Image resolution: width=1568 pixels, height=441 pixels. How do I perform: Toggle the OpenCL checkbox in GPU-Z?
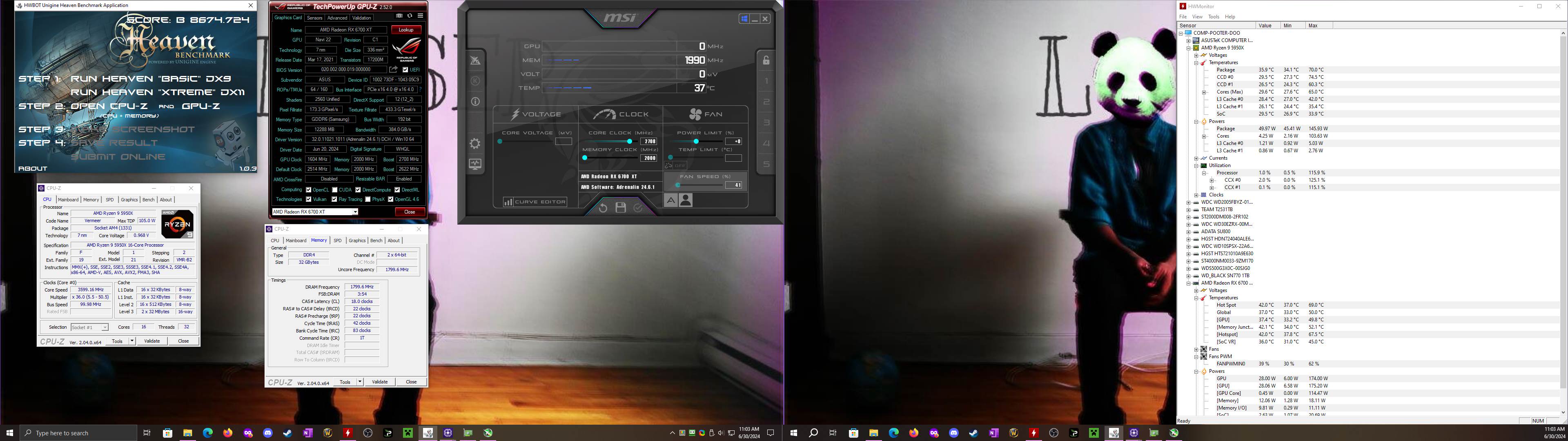tap(309, 190)
